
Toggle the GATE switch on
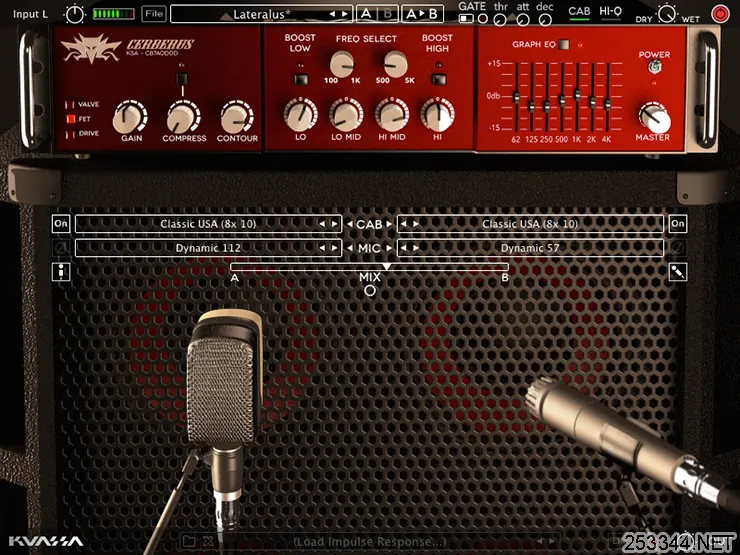(466, 19)
